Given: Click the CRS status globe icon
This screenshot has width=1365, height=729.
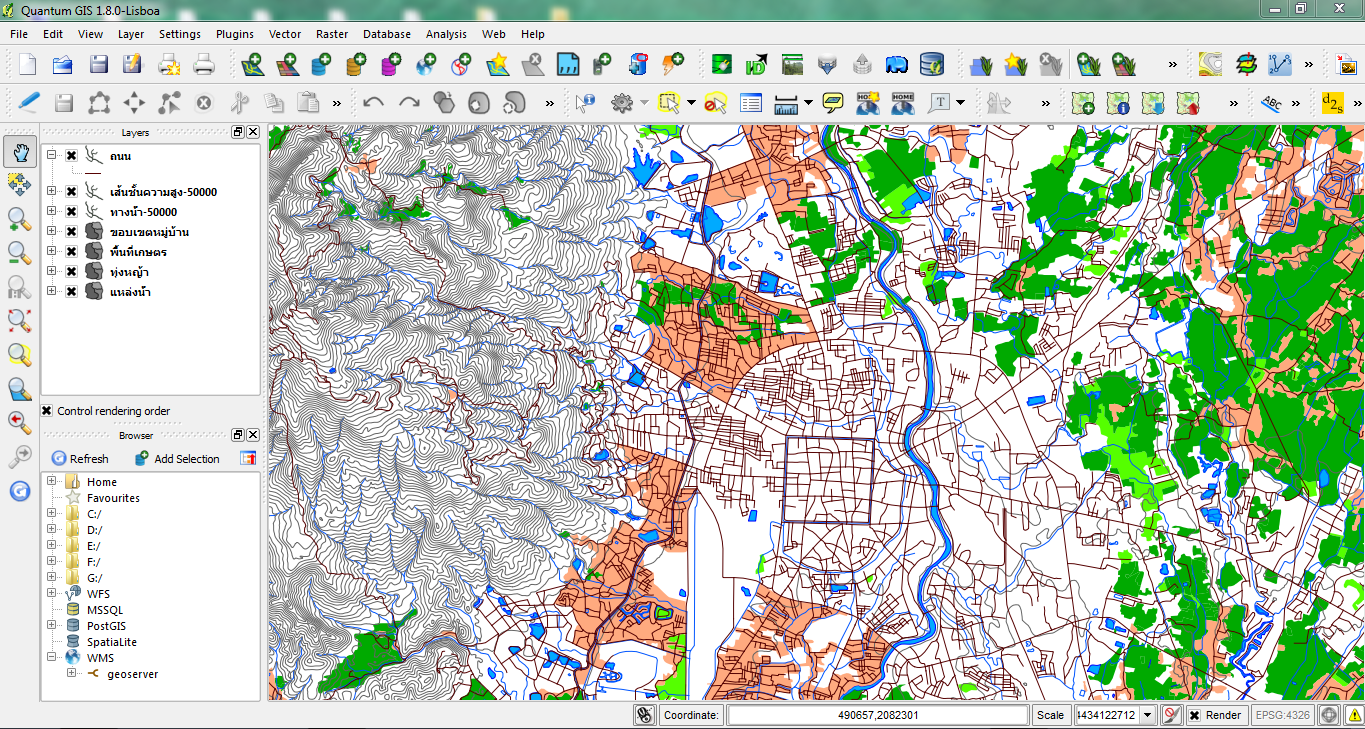Looking at the screenshot, I should [1329, 715].
